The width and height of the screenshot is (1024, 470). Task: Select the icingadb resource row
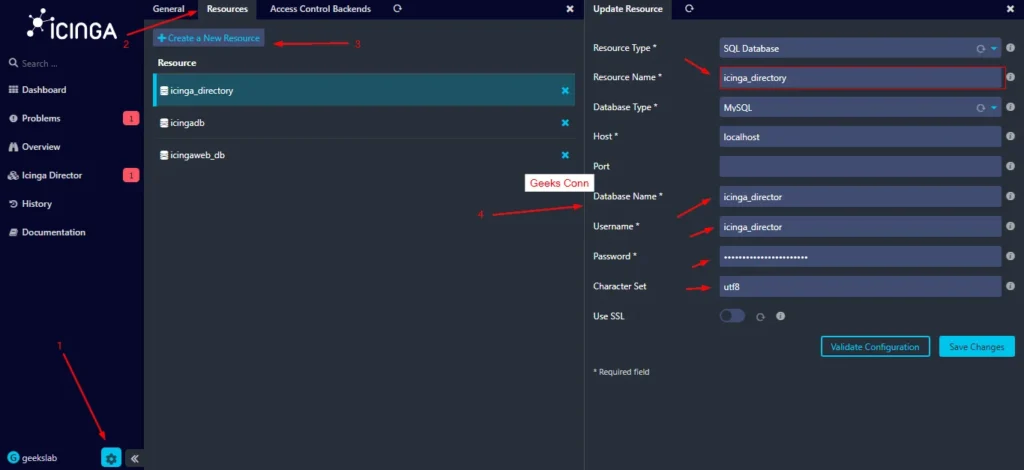[x=364, y=123]
